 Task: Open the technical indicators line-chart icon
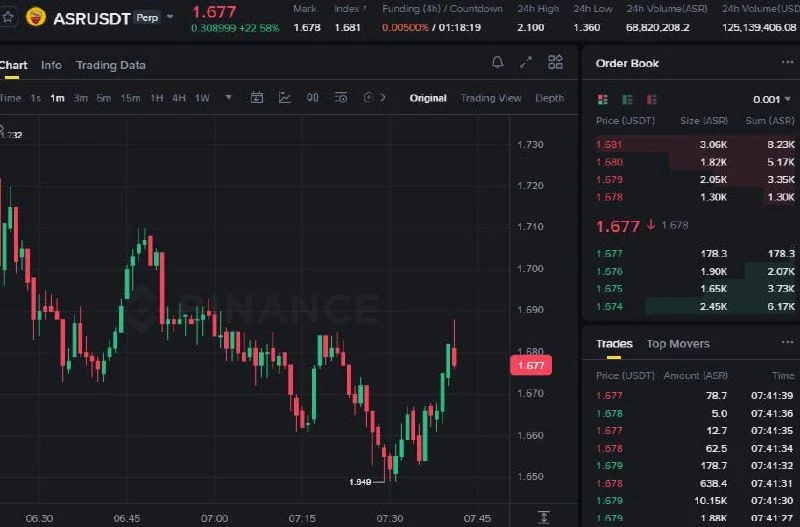click(285, 97)
